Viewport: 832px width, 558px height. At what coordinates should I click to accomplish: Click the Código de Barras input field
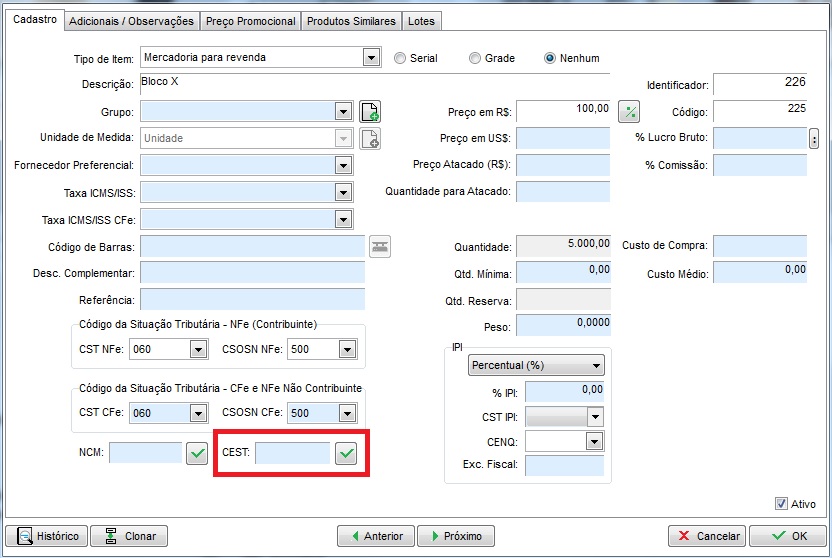coord(252,246)
